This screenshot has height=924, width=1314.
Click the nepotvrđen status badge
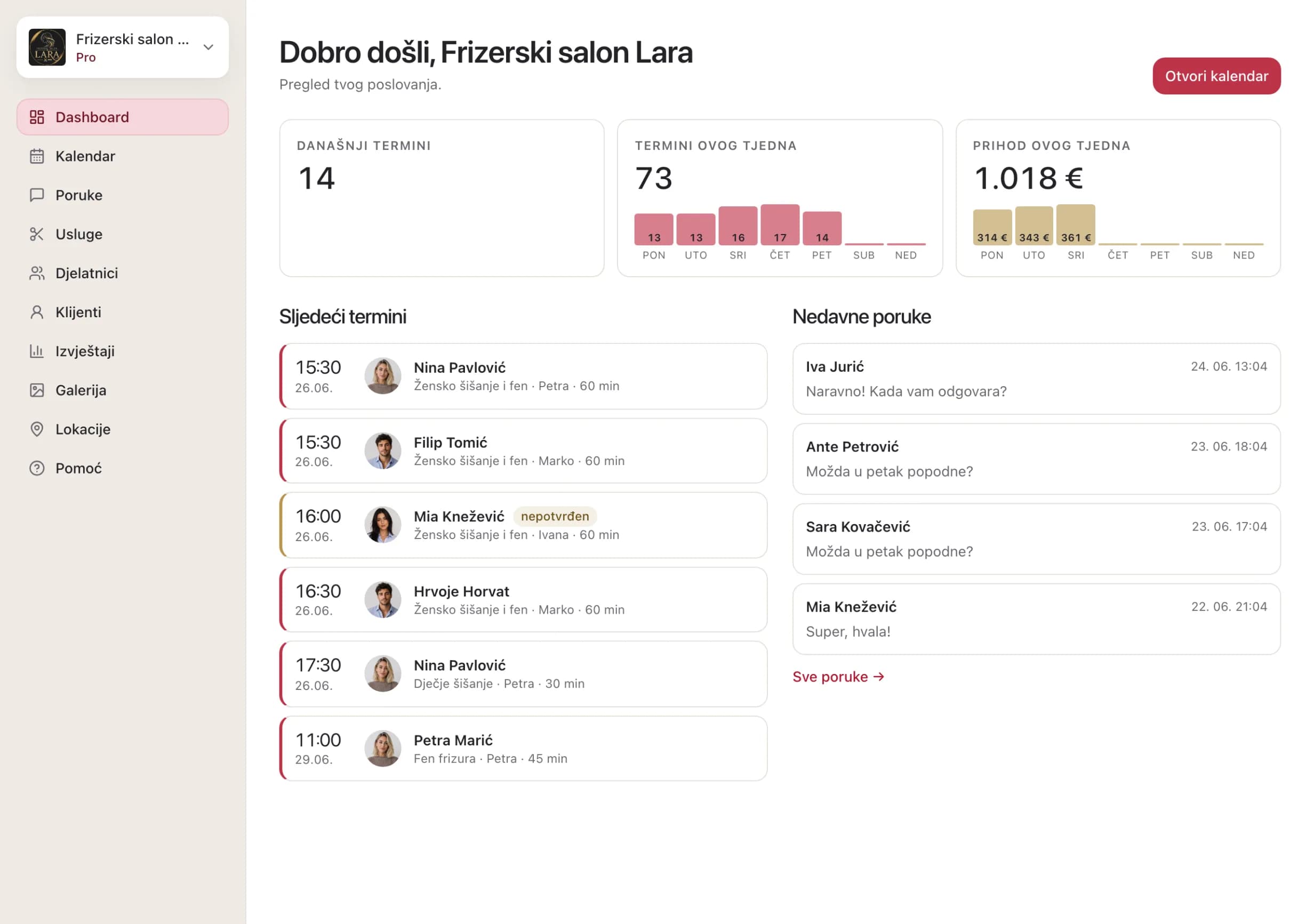tap(555, 516)
